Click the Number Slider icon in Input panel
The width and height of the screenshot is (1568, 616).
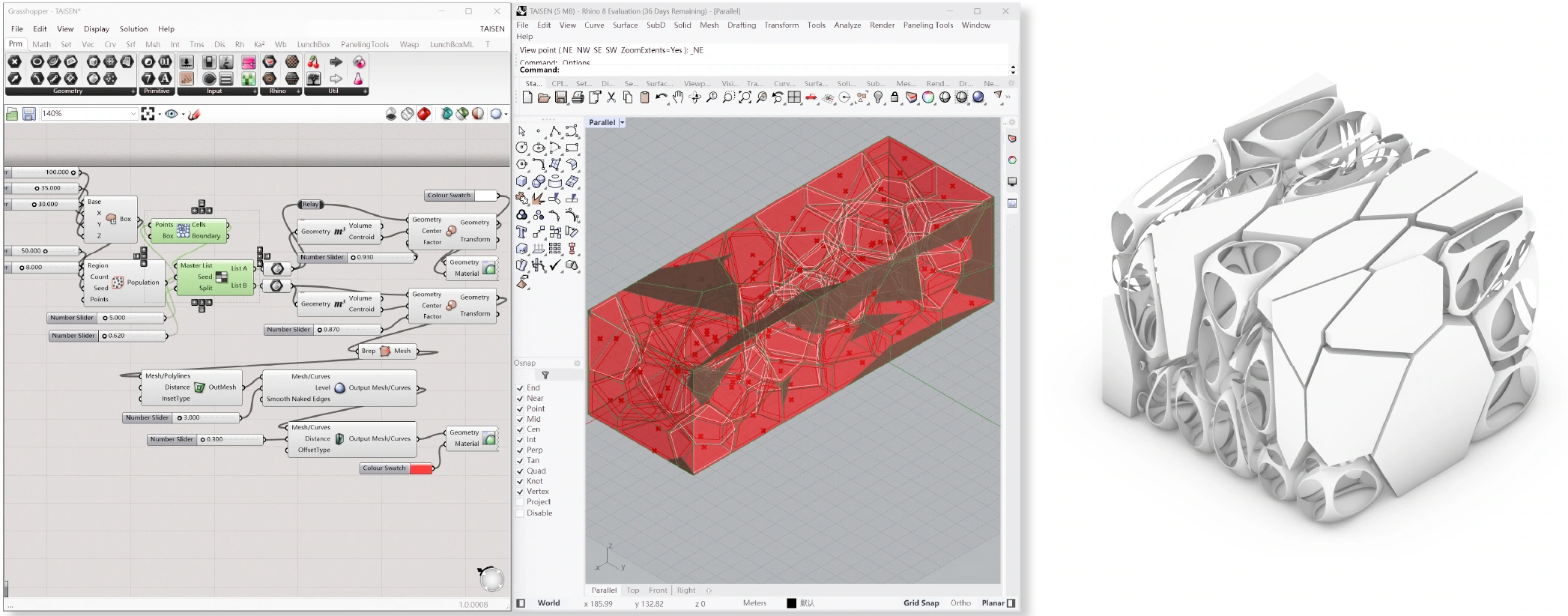pos(187,62)
